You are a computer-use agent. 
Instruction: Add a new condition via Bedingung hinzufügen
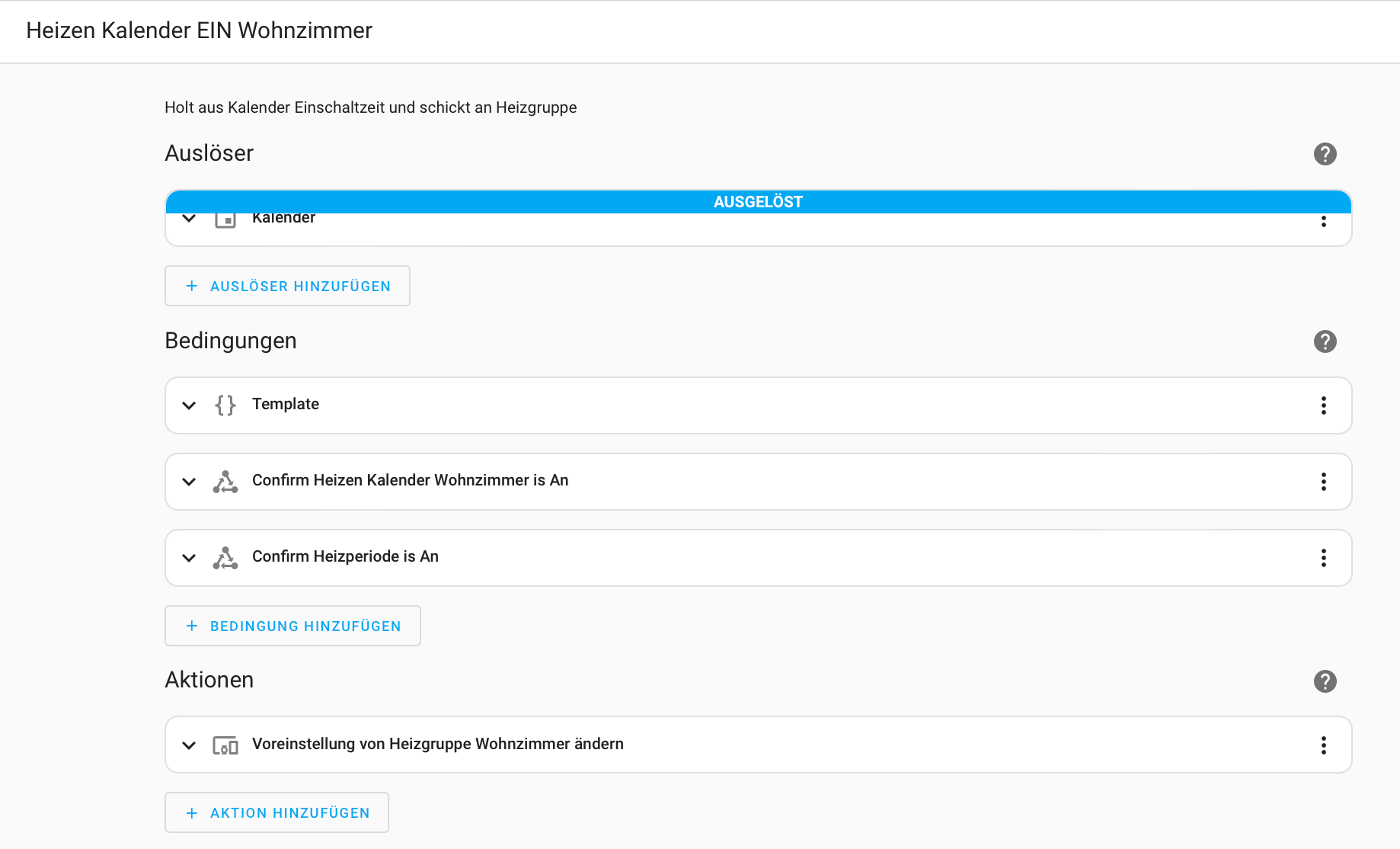click(292, 626)
